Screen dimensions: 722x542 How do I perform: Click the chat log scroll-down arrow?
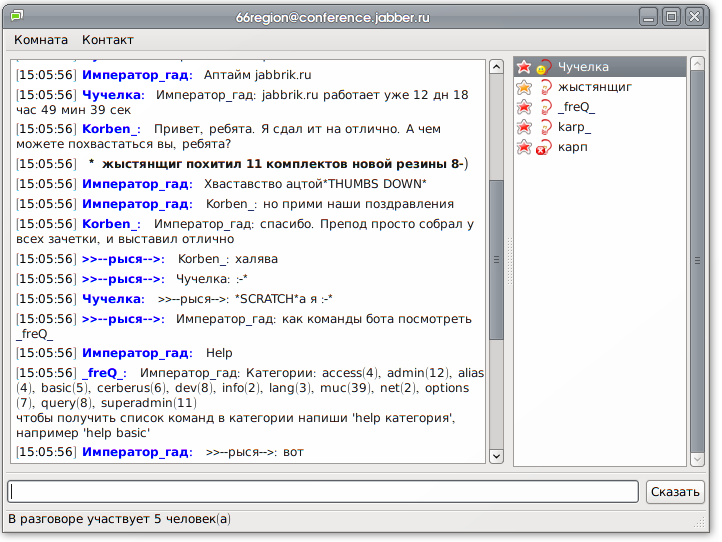[496, 456]
